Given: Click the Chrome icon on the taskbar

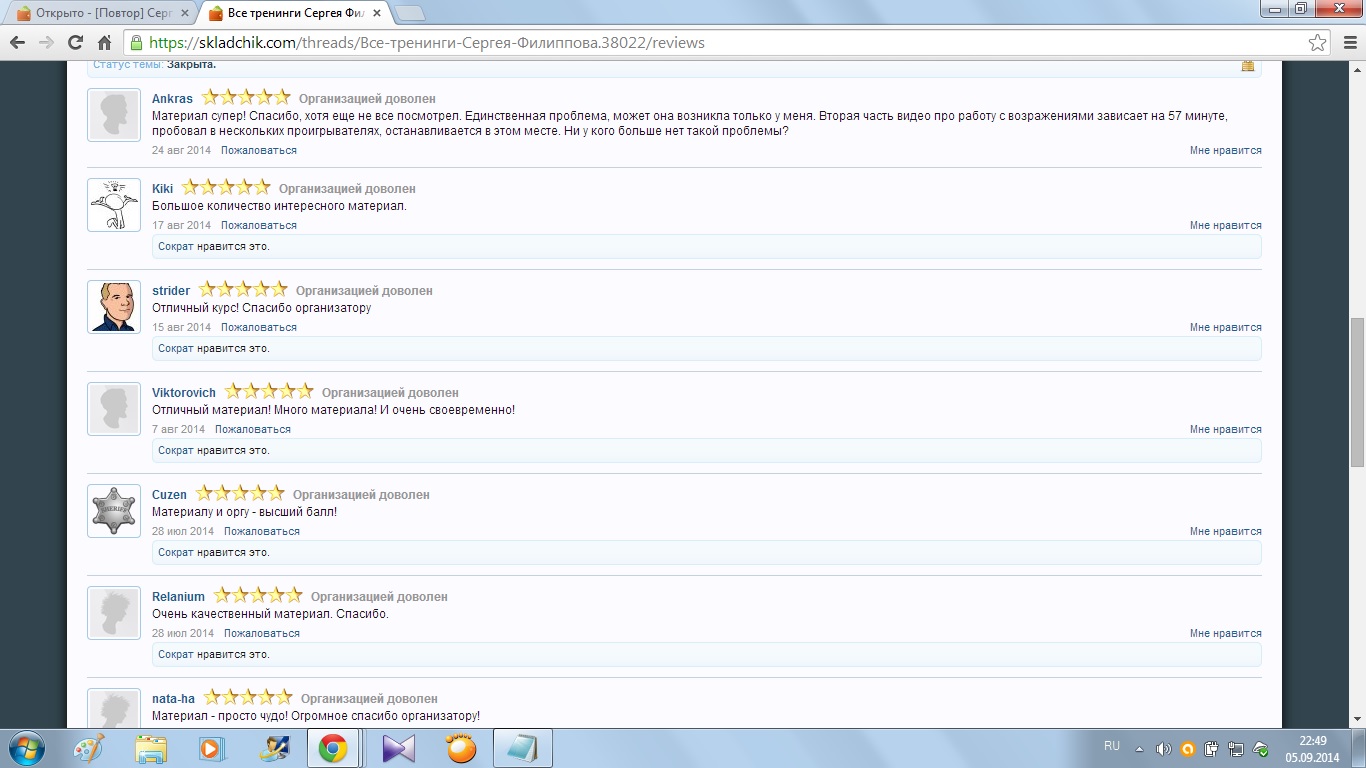Looking at the screenshot, I should (333, 748).
